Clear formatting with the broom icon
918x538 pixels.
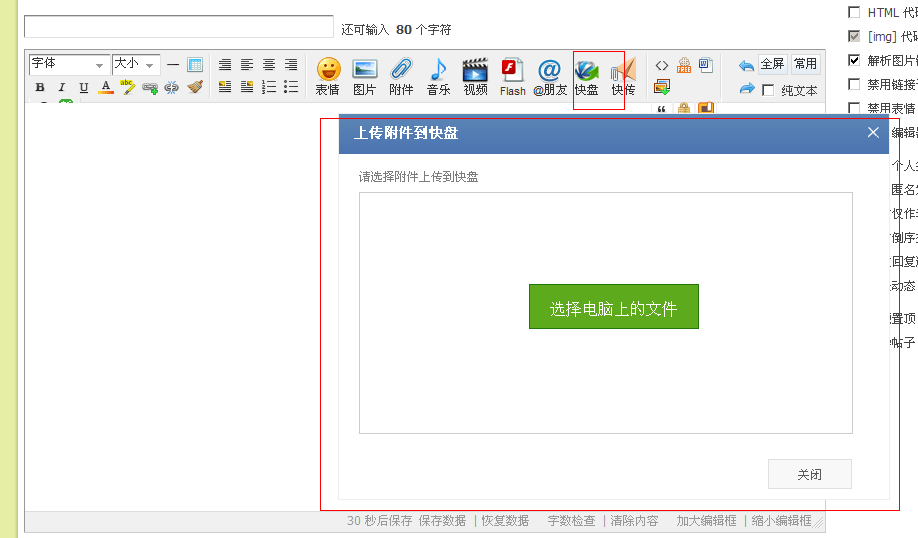point(195,87)
